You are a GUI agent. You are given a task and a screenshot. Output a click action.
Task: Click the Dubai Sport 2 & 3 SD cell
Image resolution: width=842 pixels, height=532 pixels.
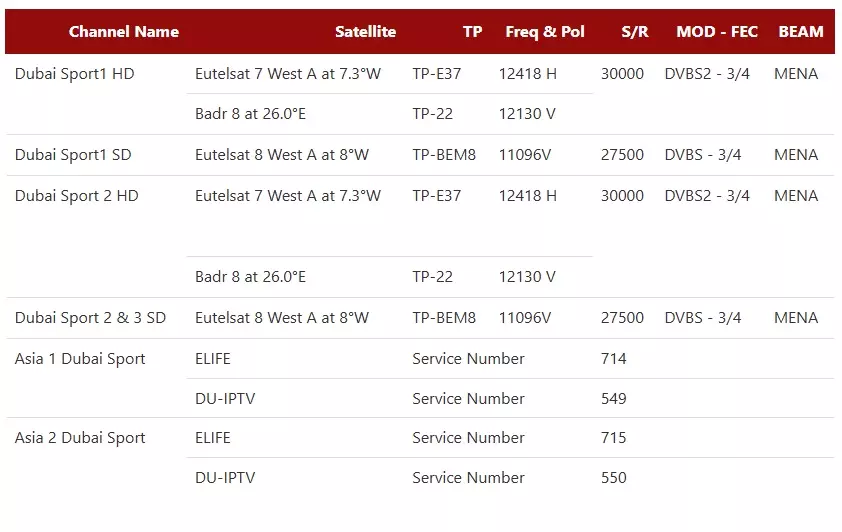91,318
